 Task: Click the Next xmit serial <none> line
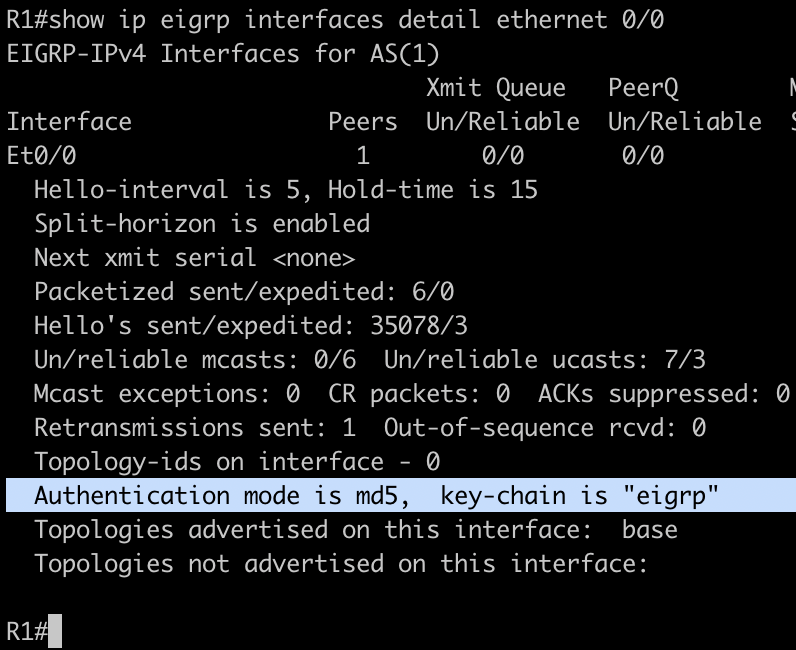194,257
